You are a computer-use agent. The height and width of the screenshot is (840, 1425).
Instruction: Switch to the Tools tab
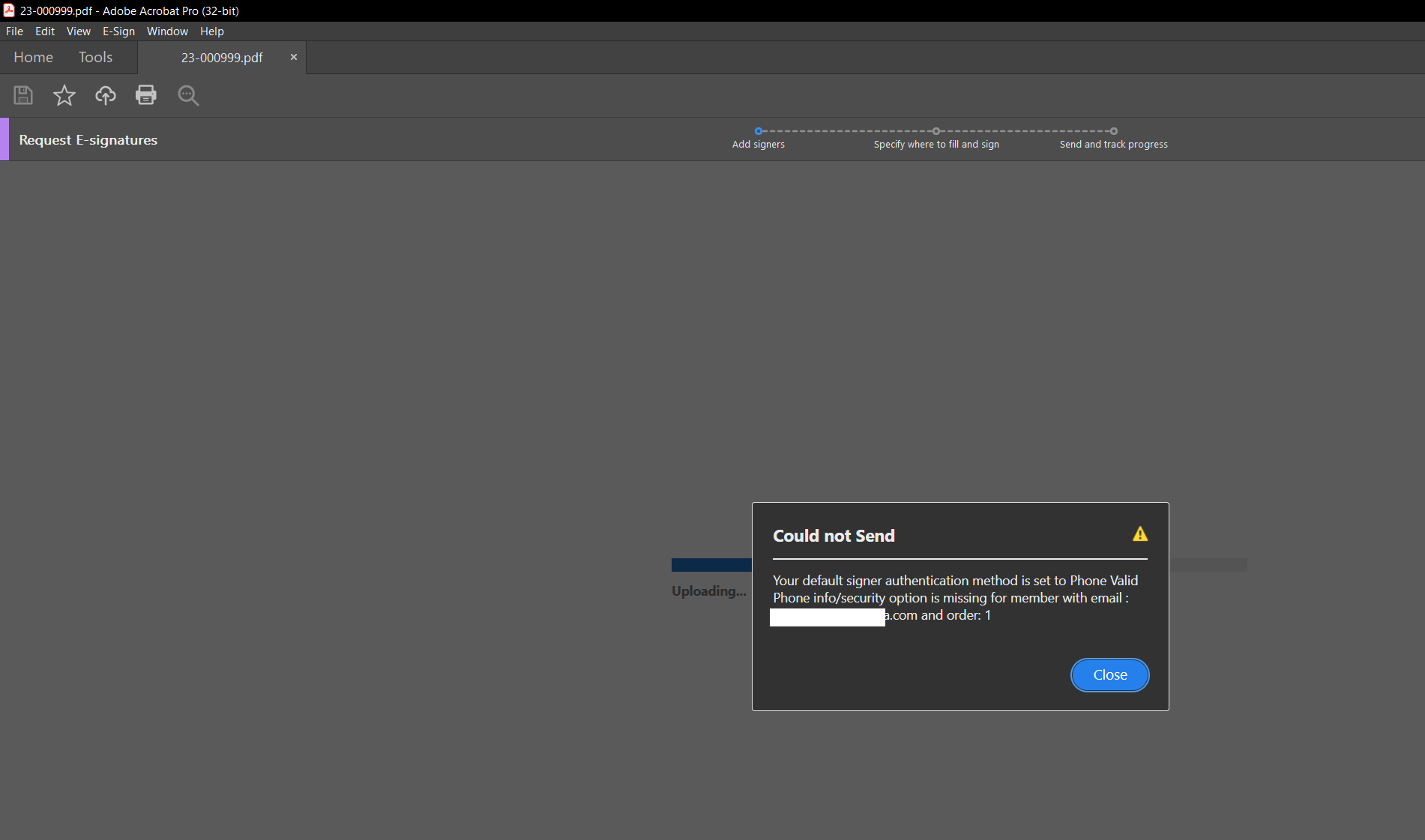(x=95, y=57)
